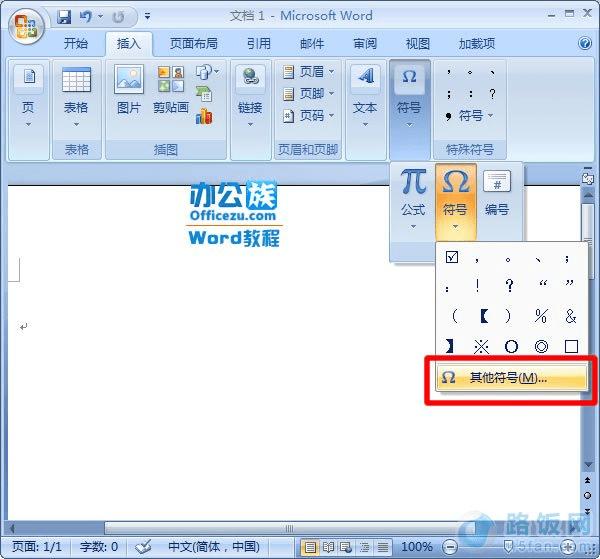
Task: Undo the last action
Action: [x=85, y=17]
